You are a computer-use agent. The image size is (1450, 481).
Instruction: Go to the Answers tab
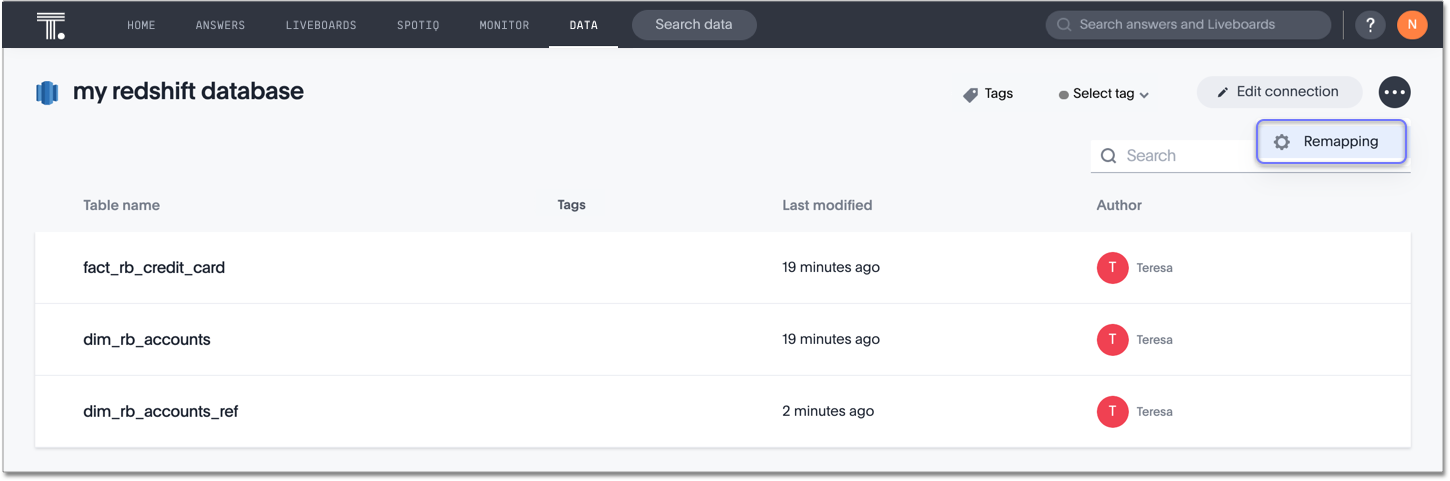tap(220, 25)
